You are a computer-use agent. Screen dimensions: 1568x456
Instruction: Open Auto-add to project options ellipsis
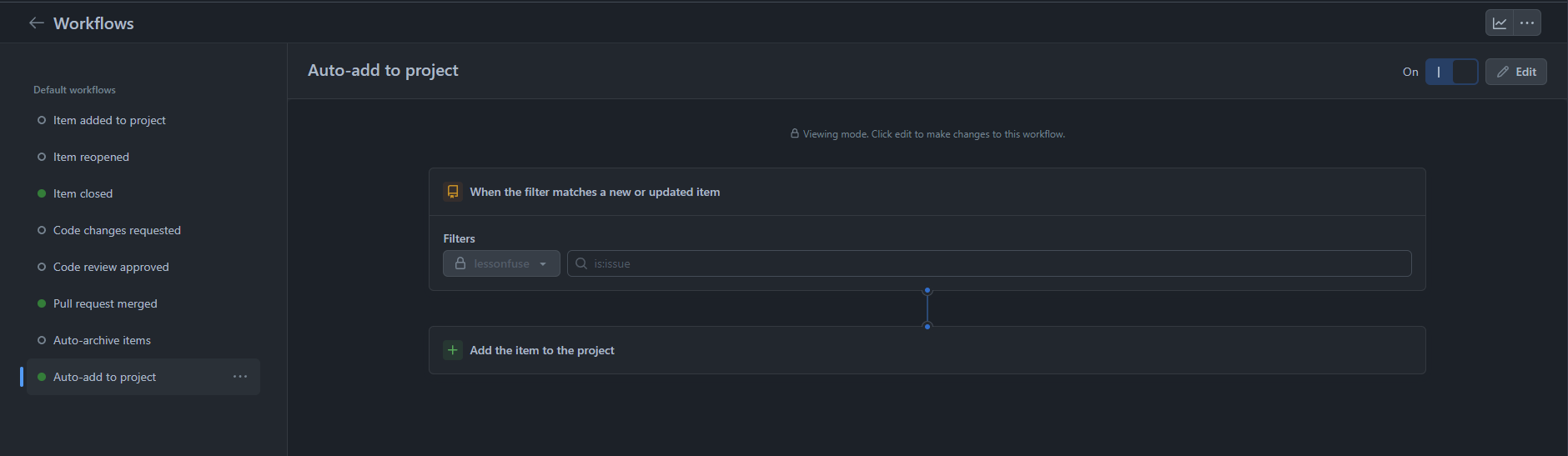tap(240, 377)
